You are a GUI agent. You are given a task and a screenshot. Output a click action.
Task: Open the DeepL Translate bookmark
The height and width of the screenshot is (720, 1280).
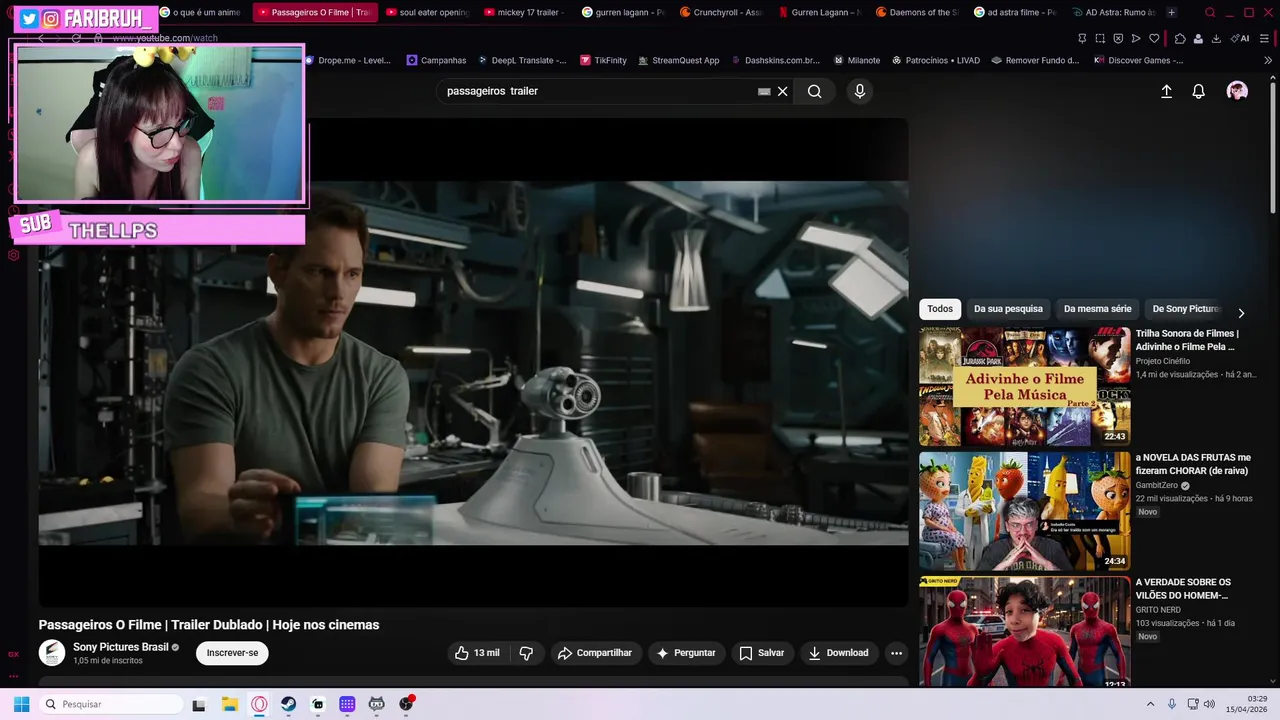point(521,60)
